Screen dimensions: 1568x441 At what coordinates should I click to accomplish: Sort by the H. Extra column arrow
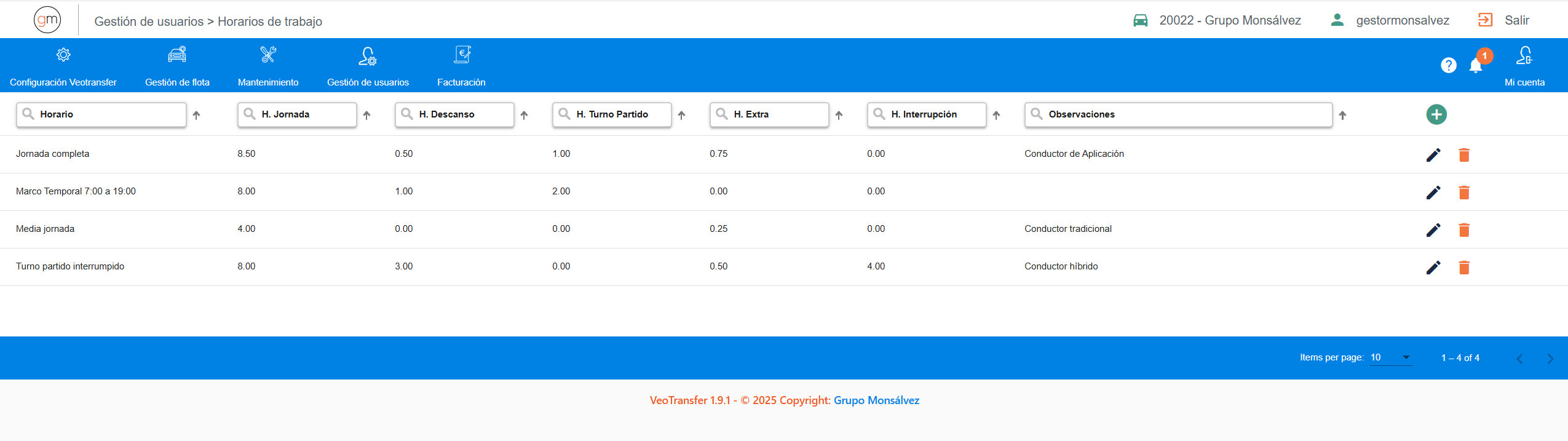click(x=839, y=115)
